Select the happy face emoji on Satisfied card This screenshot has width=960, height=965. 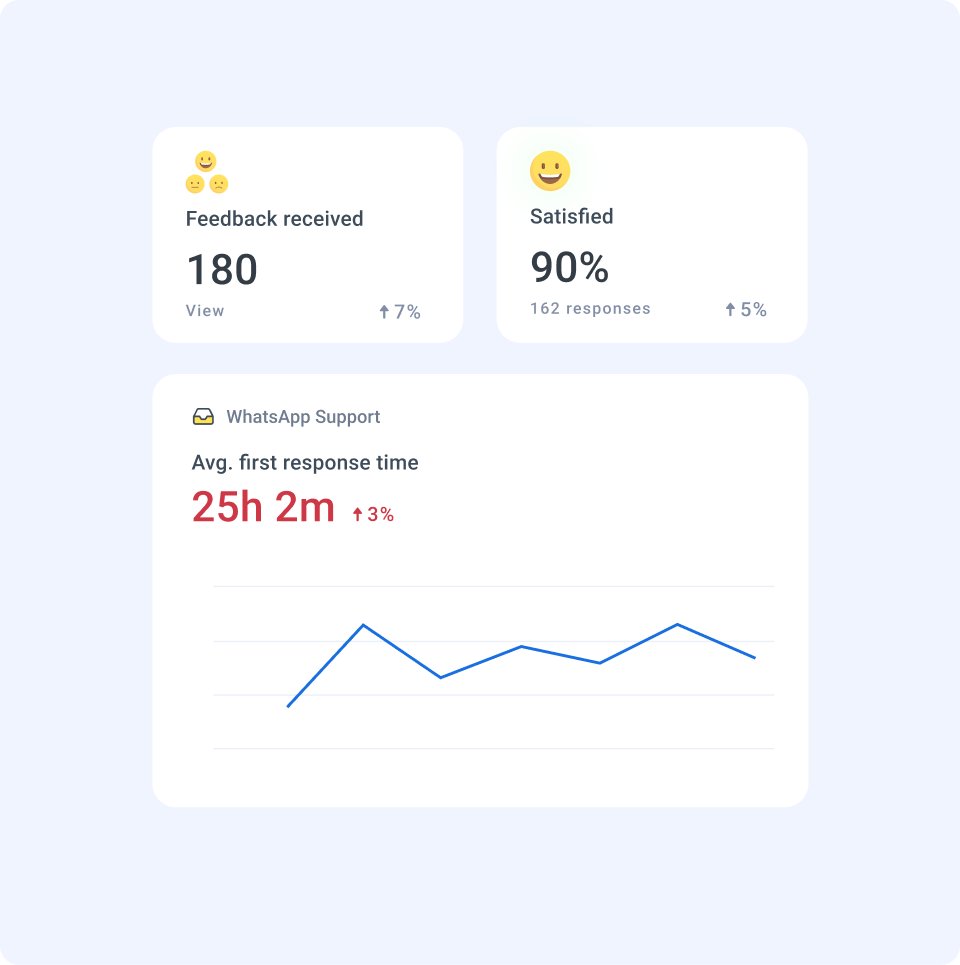click(551, 171)
